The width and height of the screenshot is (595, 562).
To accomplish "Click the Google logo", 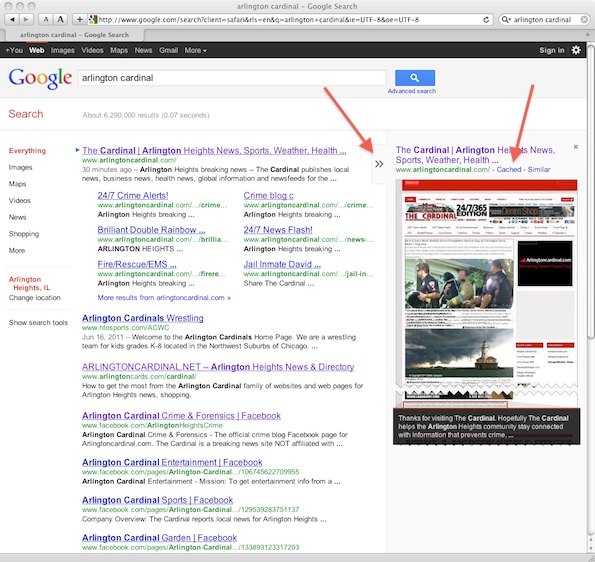I will pyautogui.click(x=40, y=78).
